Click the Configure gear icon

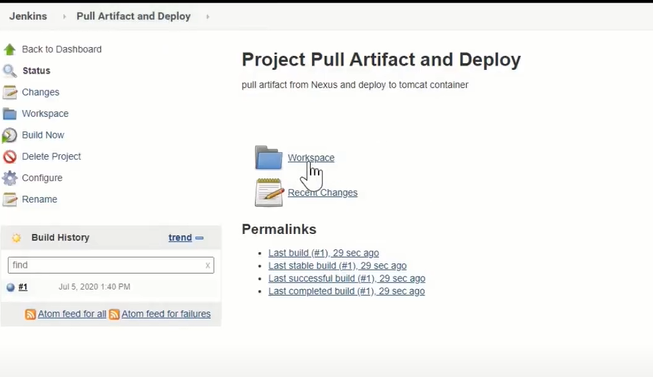tap(10, 178)
